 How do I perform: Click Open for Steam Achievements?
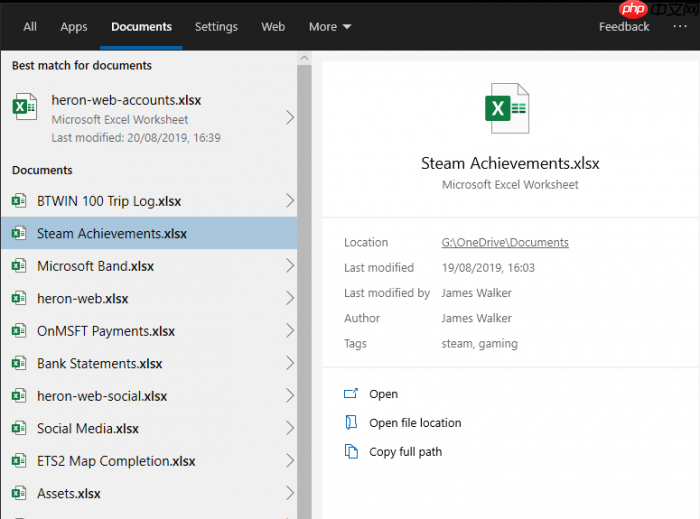383,394
